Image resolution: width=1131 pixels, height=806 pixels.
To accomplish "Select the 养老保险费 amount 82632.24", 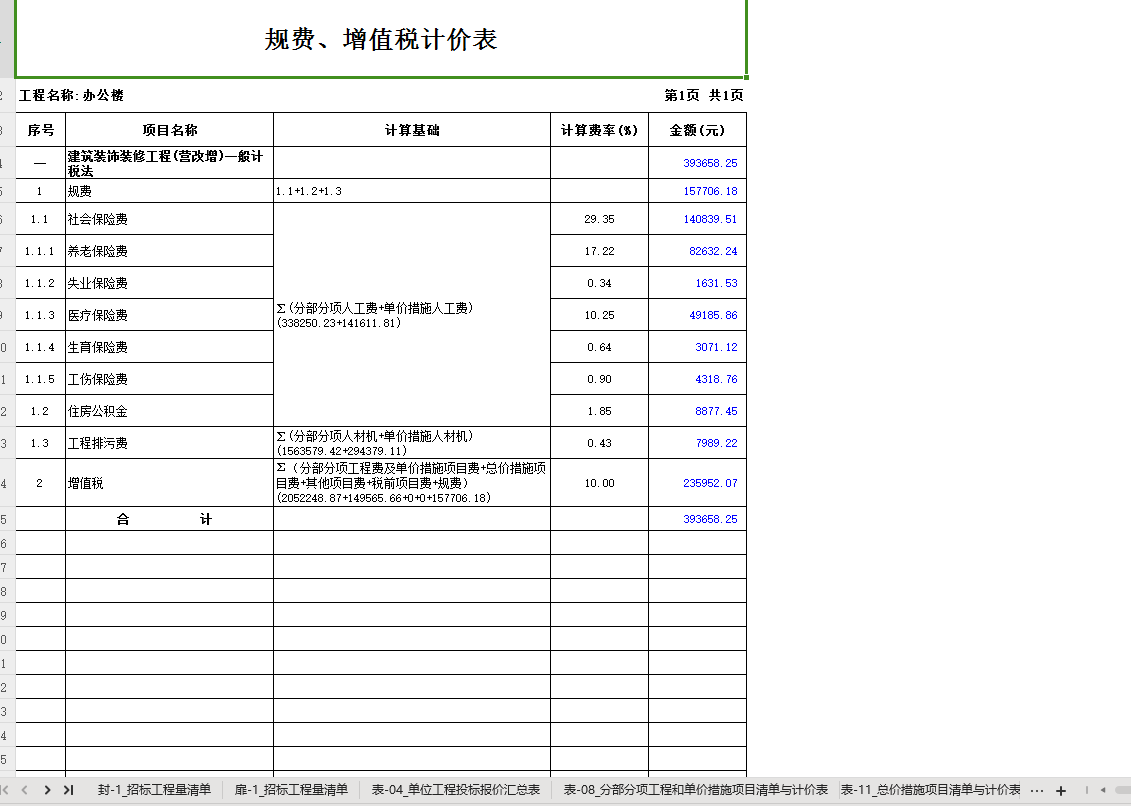I will (697, 251).
